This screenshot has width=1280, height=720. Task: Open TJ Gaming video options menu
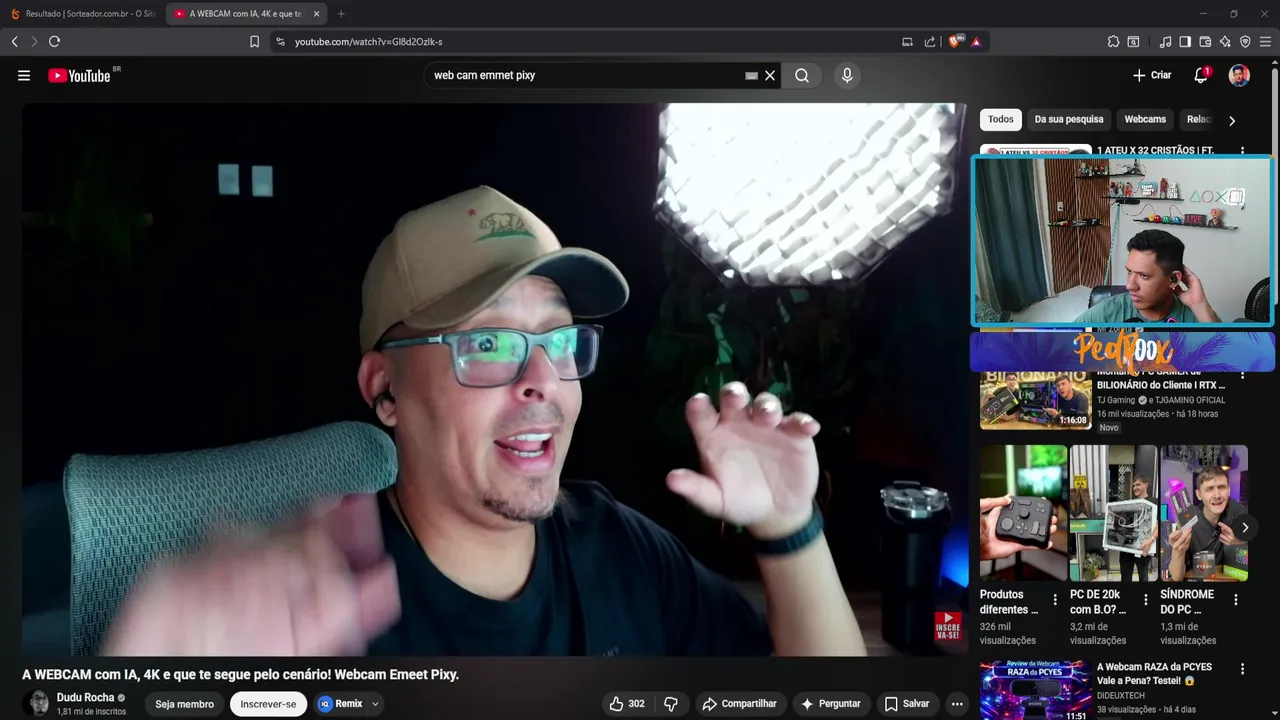[1243, 375]
